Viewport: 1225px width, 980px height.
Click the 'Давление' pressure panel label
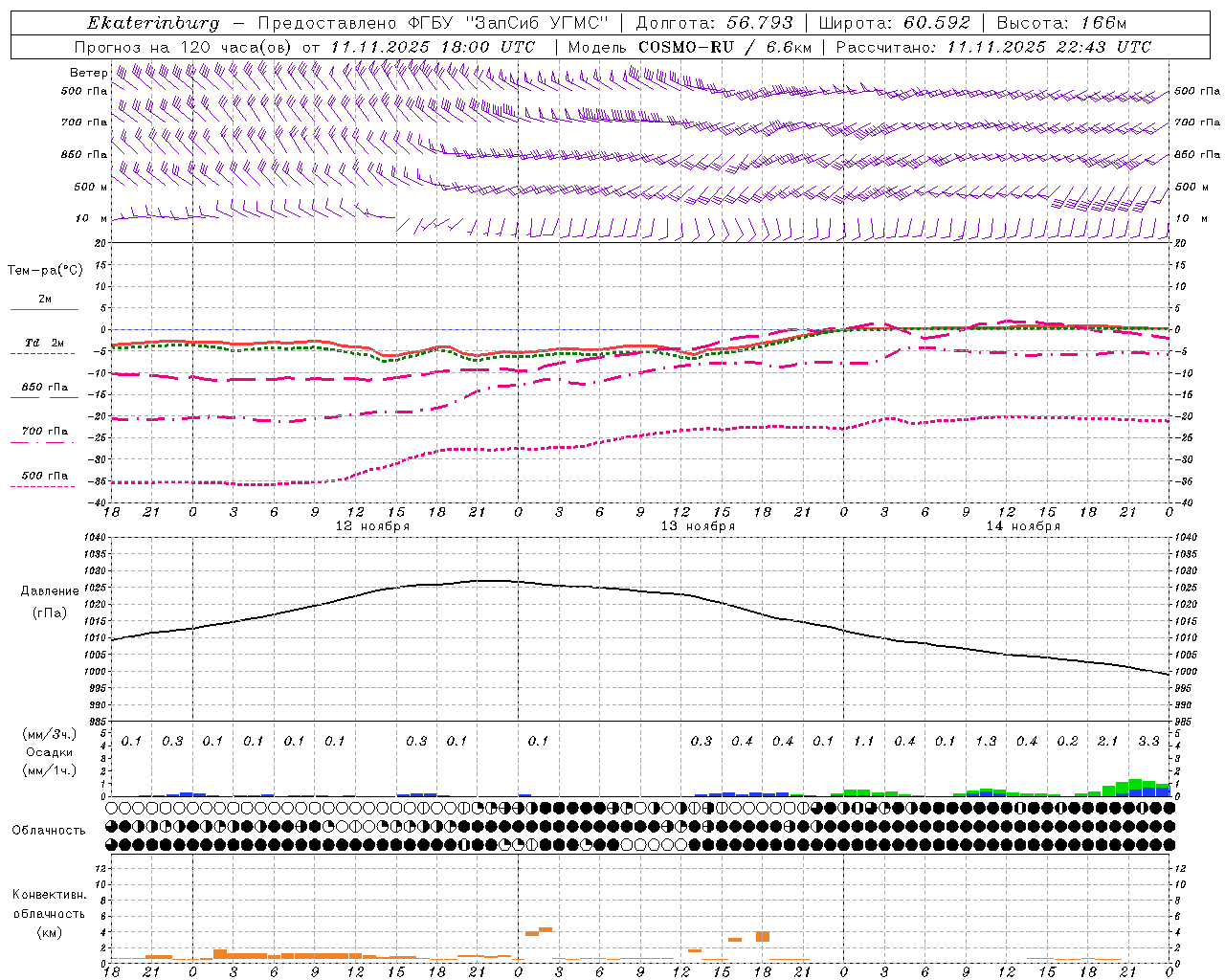(x=50, y=591)
